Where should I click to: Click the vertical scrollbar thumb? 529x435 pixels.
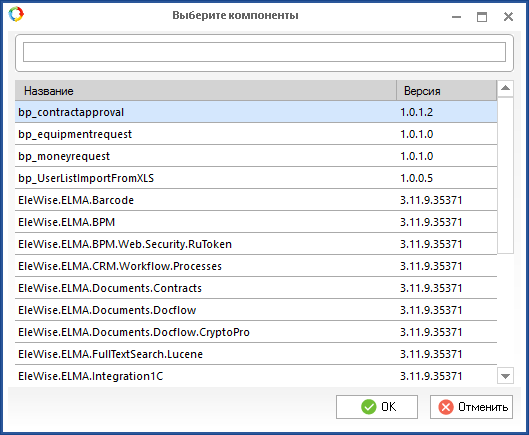click(x=505, y=175)
